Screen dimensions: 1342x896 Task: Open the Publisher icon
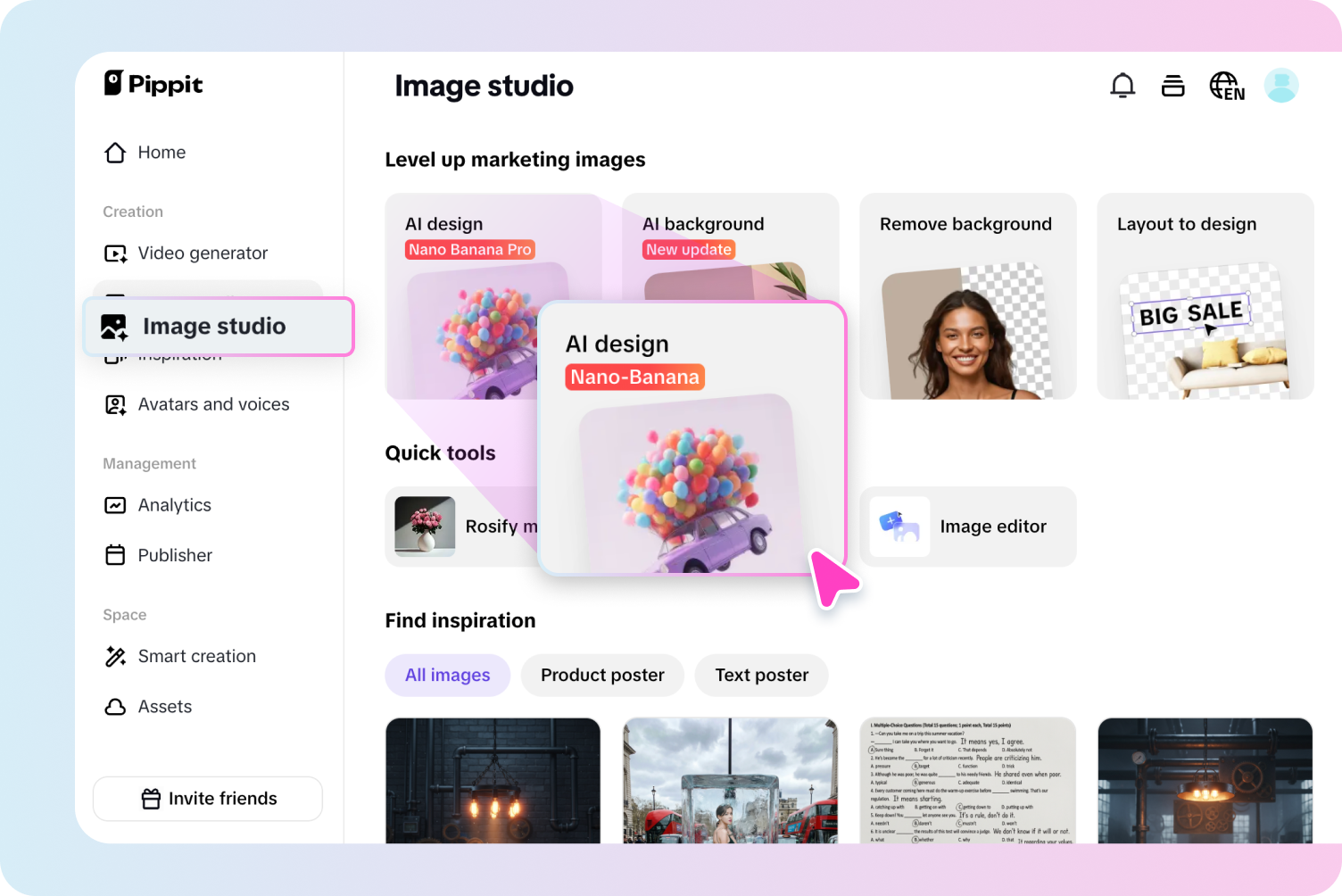pyautogui.click(x=115, y=555)
